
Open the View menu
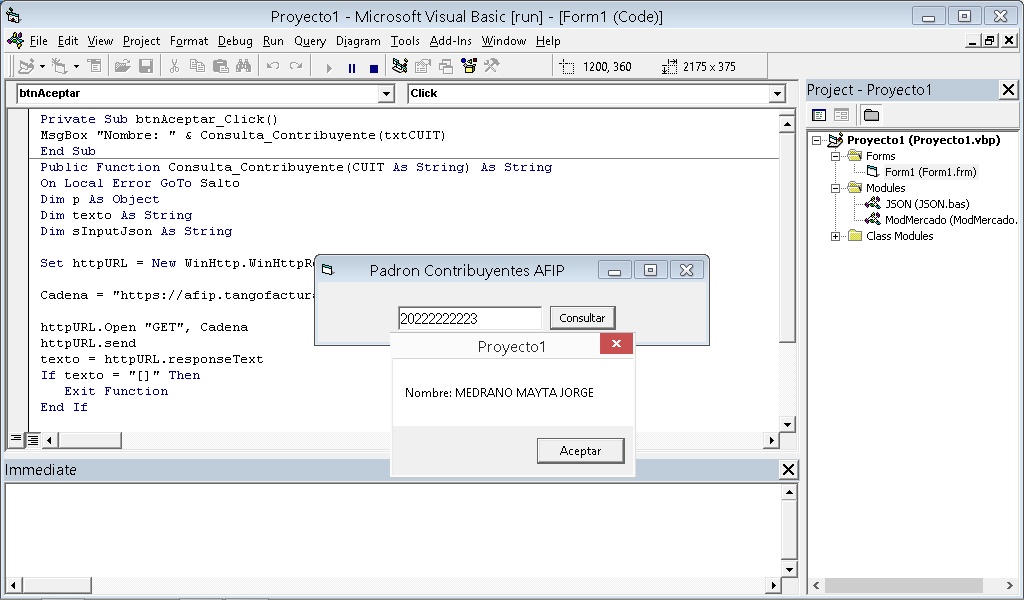click(100, 41)
